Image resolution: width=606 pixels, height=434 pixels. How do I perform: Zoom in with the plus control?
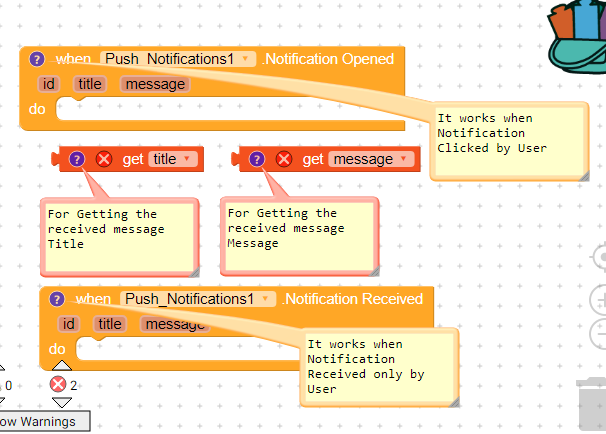[x=599, y=300]
